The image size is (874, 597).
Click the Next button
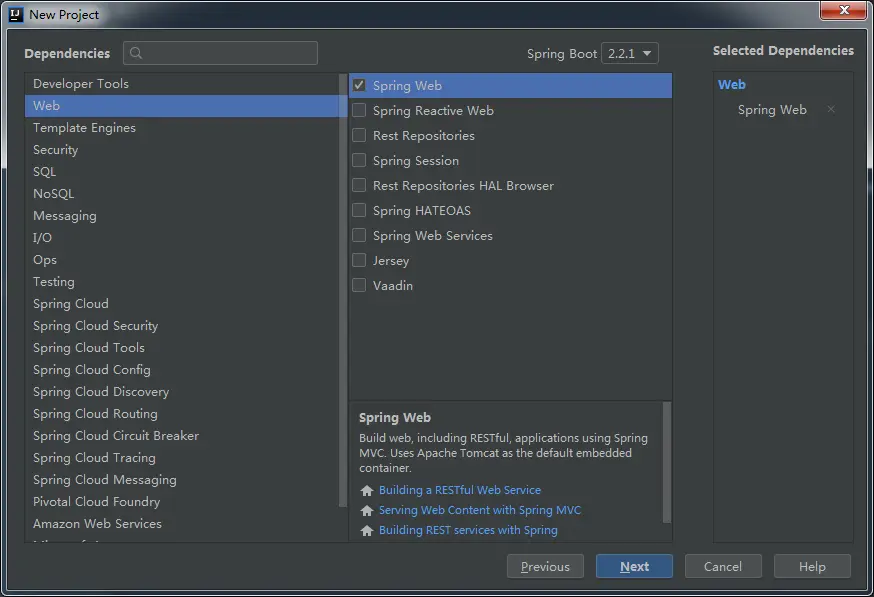(x=634, y=566)
